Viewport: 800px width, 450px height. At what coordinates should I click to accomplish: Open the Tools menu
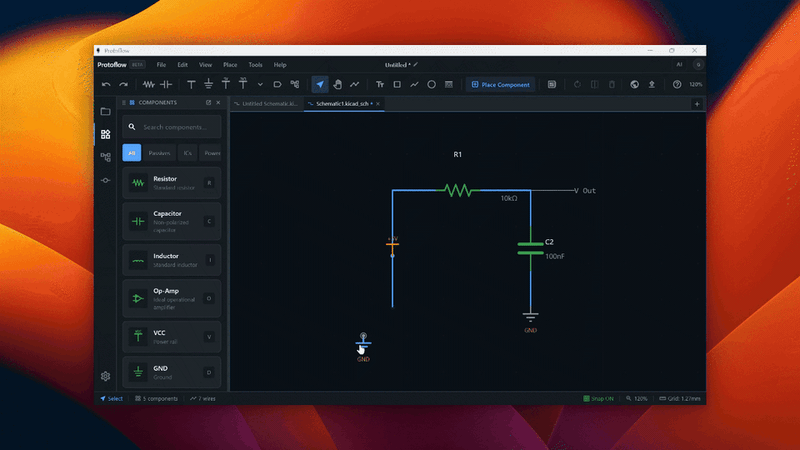(255, 65)
